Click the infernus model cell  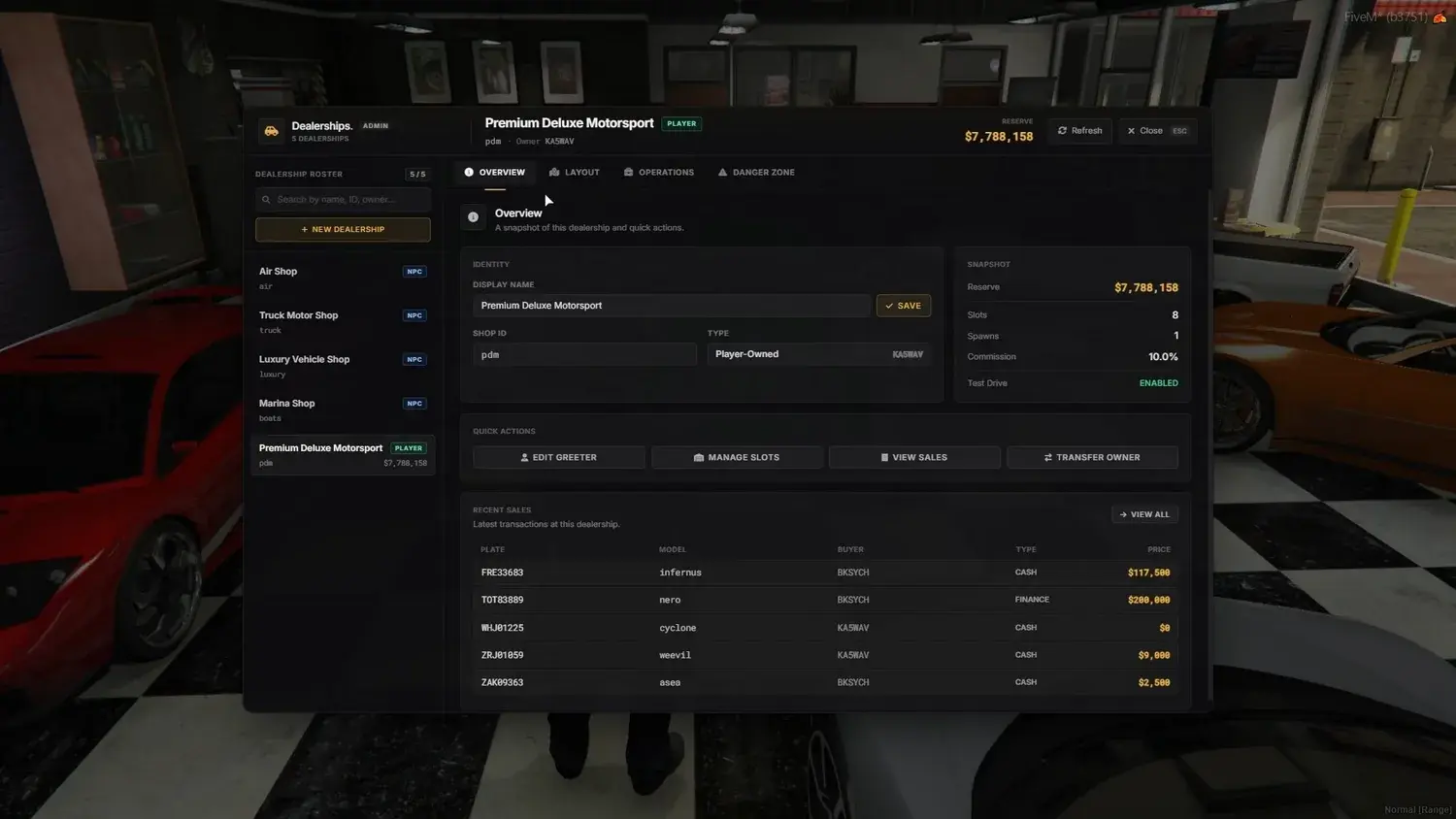click(x=679, y=573)
